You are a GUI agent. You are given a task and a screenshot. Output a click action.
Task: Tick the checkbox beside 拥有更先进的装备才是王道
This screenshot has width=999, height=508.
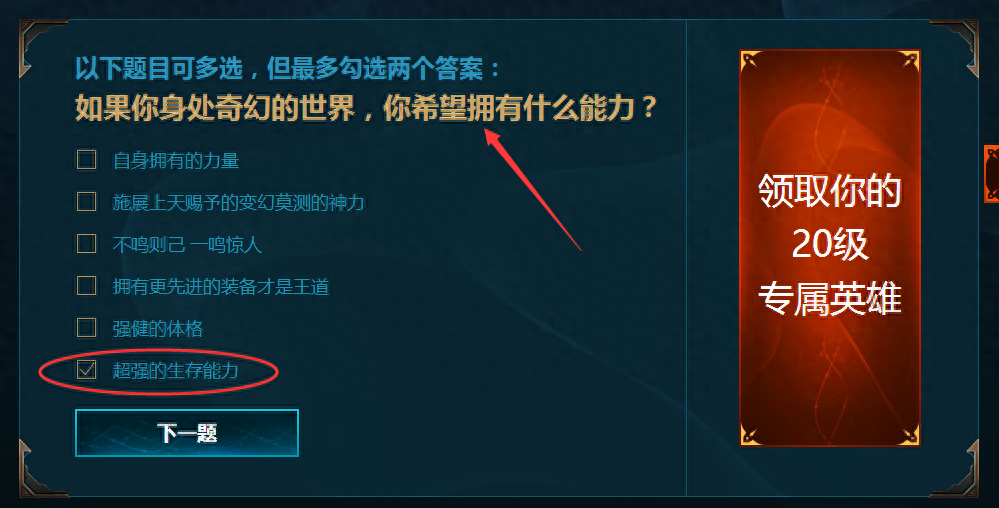pos(87,286)
